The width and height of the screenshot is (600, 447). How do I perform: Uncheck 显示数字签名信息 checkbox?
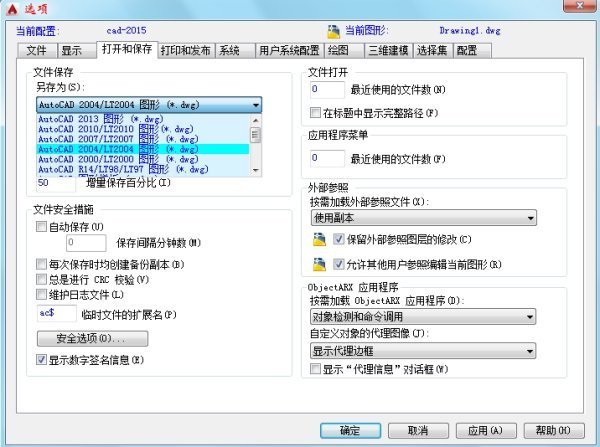pos(41,360)
